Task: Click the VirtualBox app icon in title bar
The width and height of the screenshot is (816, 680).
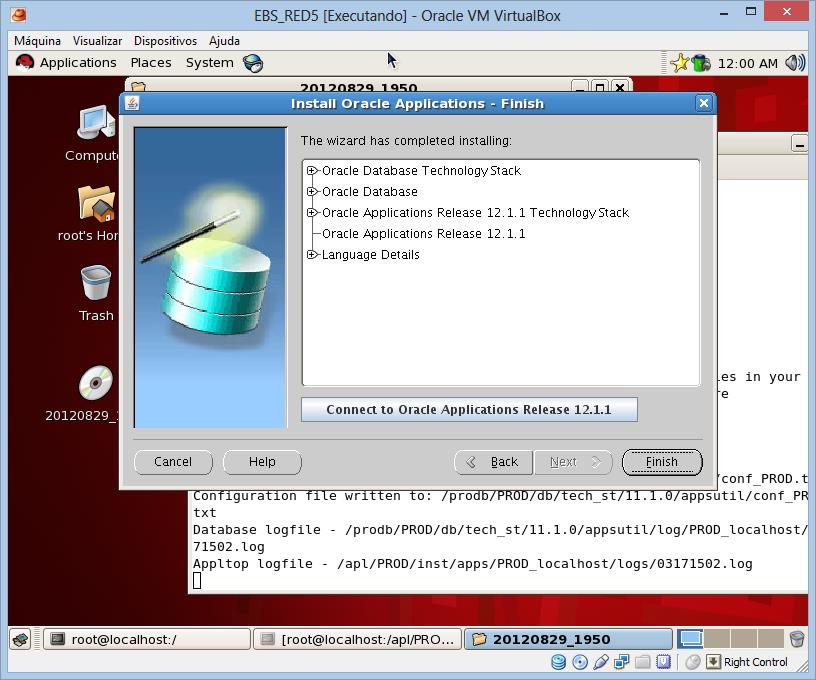Action: point(18,15)
